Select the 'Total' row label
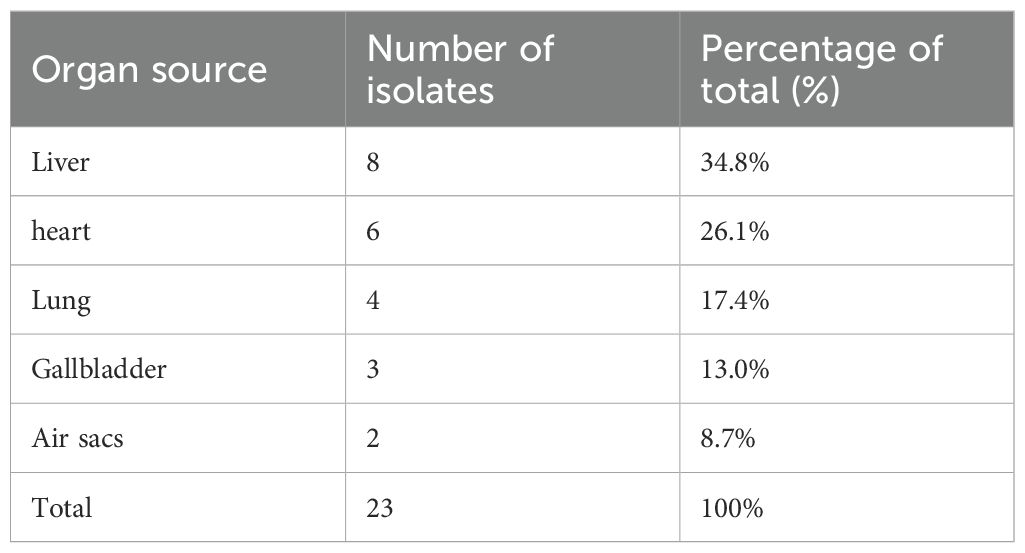The width and height of the screenshot is (1025, 553). [x=62, y=507]
